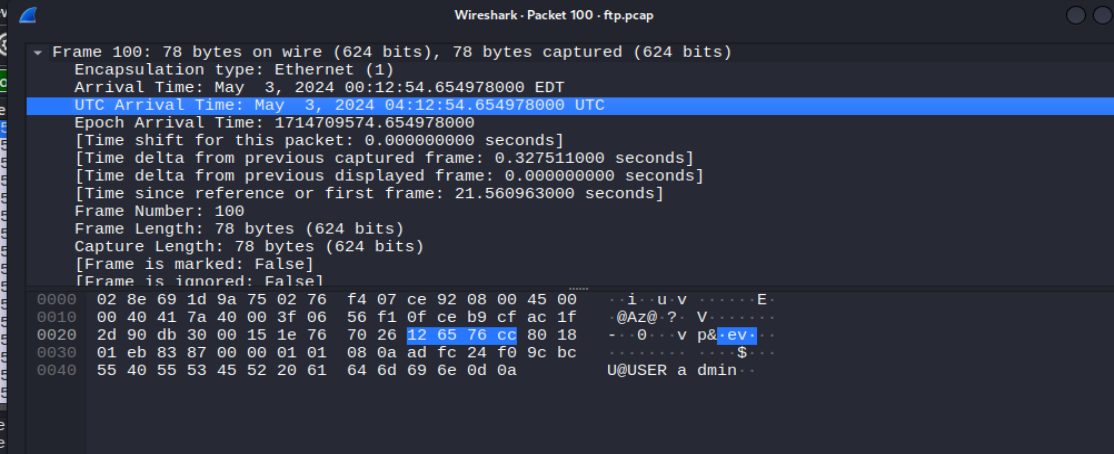
Task: Click hex offset 0040 in bytes pane
Action: (56, 370)
